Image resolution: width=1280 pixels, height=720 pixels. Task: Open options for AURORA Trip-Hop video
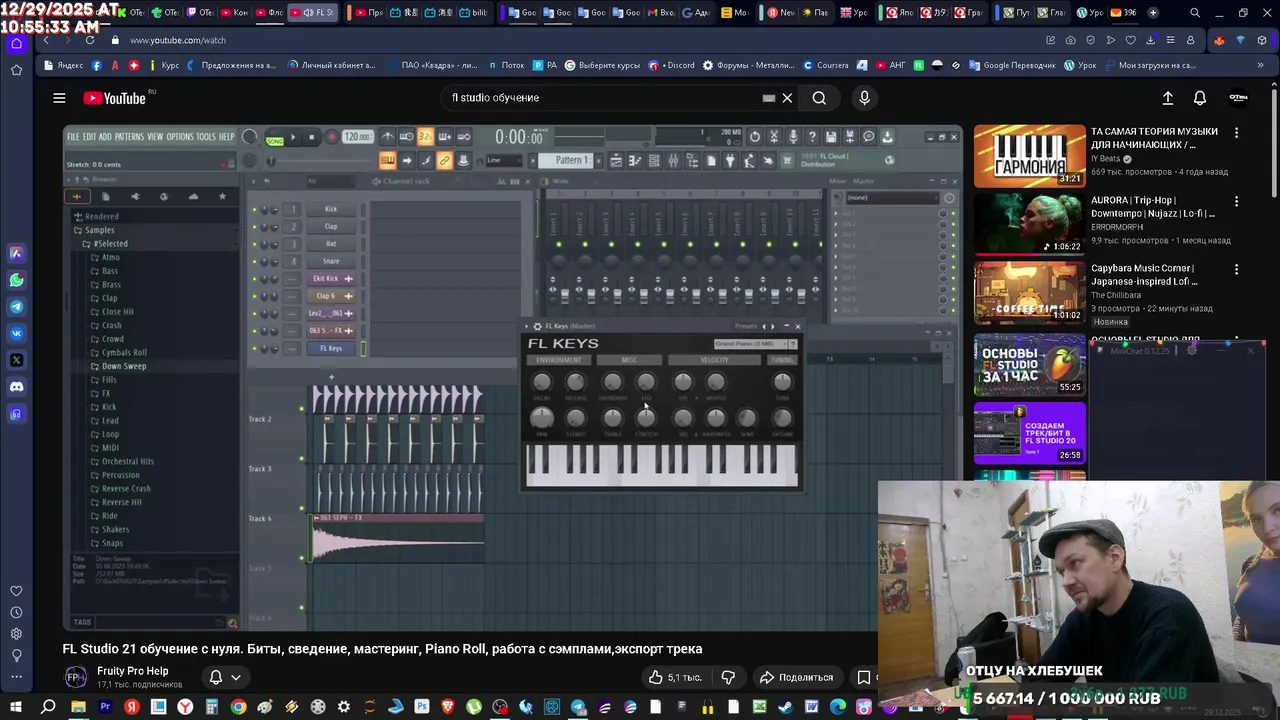[1236, 201]
